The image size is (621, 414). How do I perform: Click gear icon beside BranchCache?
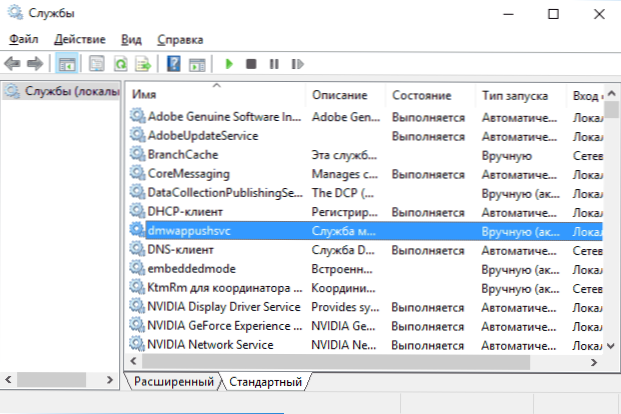(x=137, y=154)
